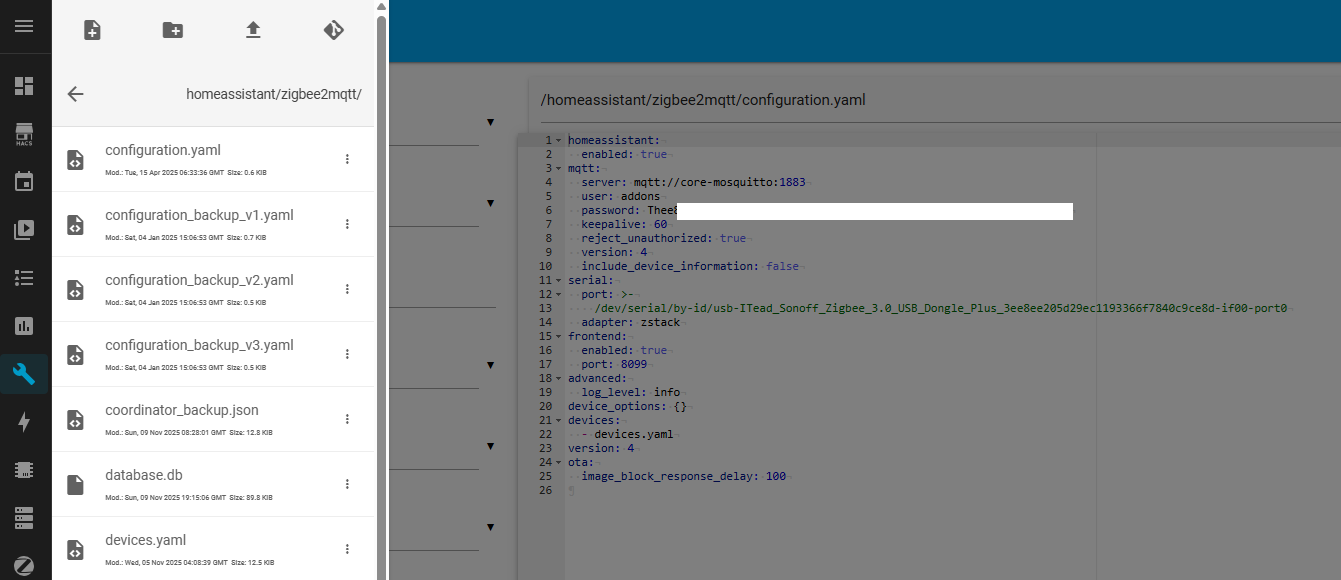Open coordinator_backup.json file

click(x=182, y=410)
